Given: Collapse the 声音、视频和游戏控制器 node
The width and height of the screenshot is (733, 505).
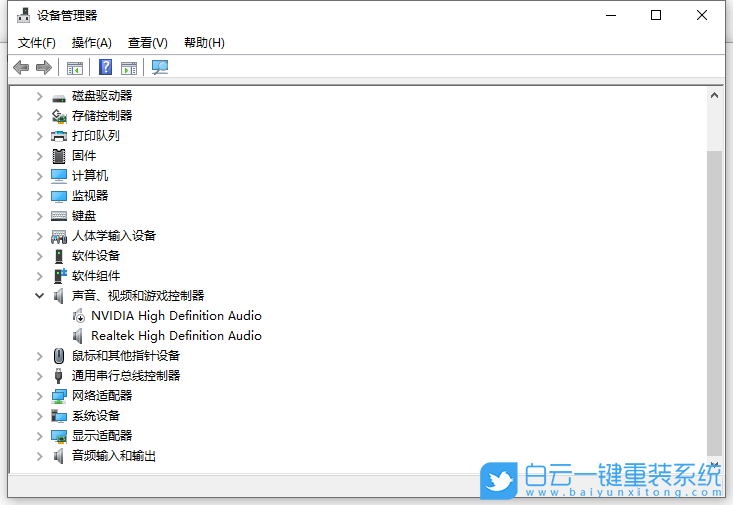Looking at the screenshot, I should click(x=40, y=296).
